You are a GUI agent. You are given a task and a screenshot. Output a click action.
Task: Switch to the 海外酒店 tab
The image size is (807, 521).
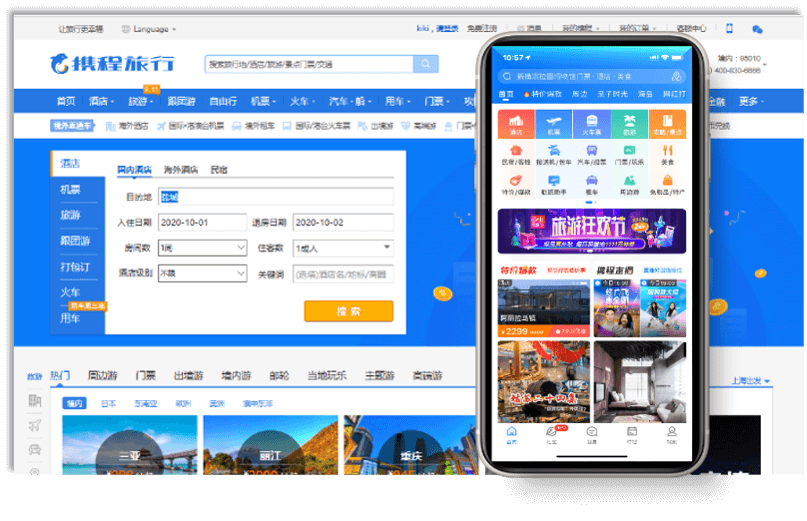coord(181,170)
